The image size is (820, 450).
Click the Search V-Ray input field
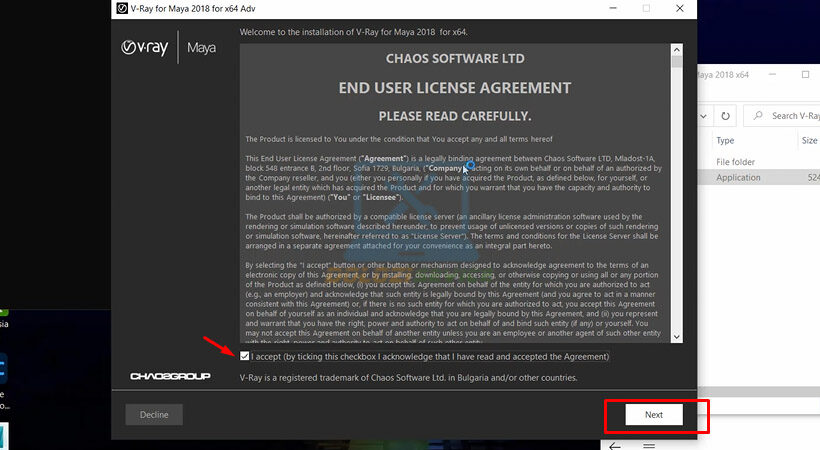point(790,116)
